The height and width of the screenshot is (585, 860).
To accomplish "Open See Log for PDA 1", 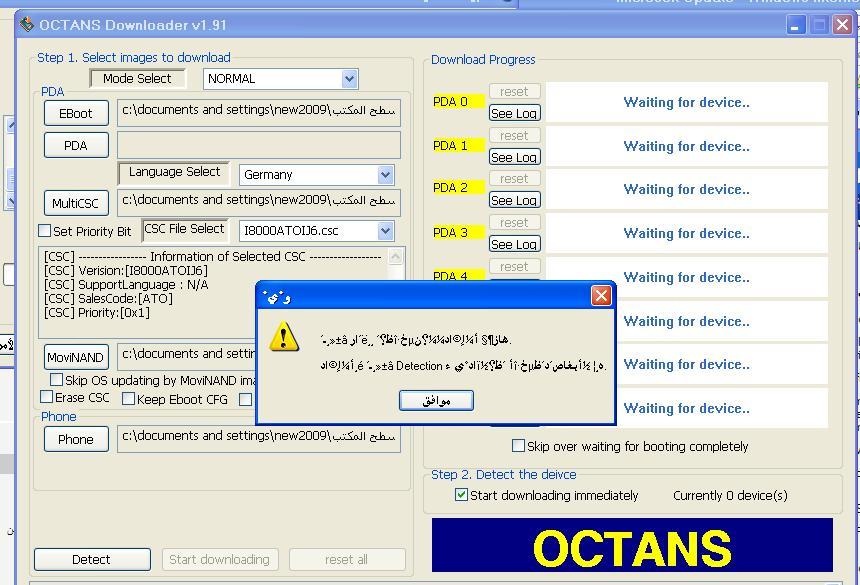I will tap(514, 157).
